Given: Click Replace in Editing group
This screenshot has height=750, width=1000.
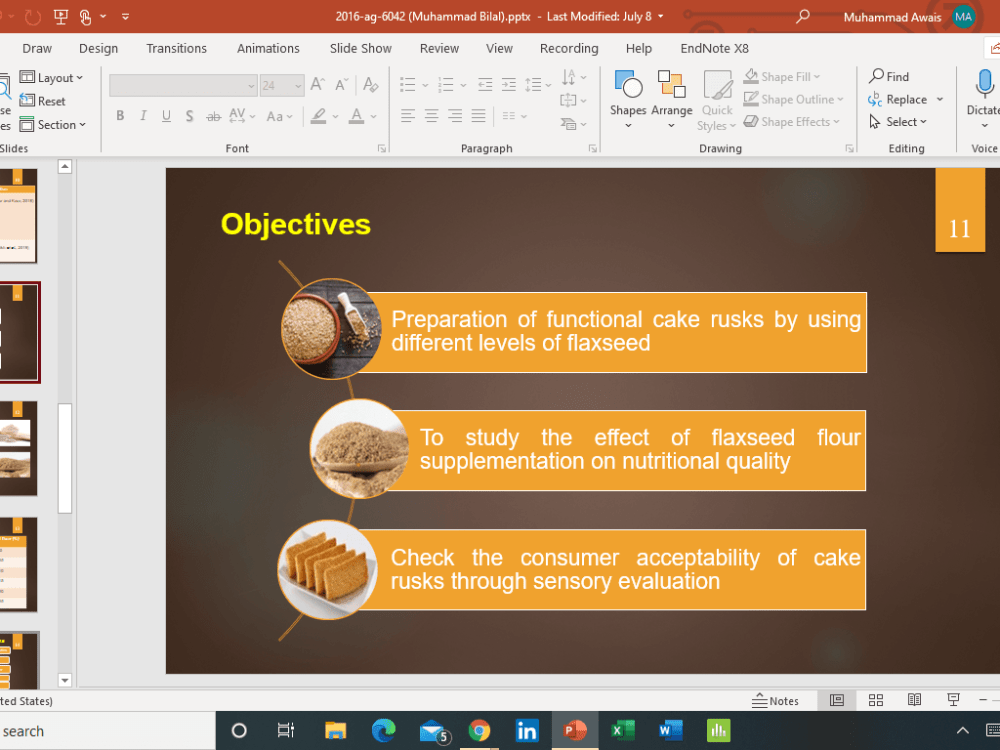Looking at the screenshot, I should [897, 99].
